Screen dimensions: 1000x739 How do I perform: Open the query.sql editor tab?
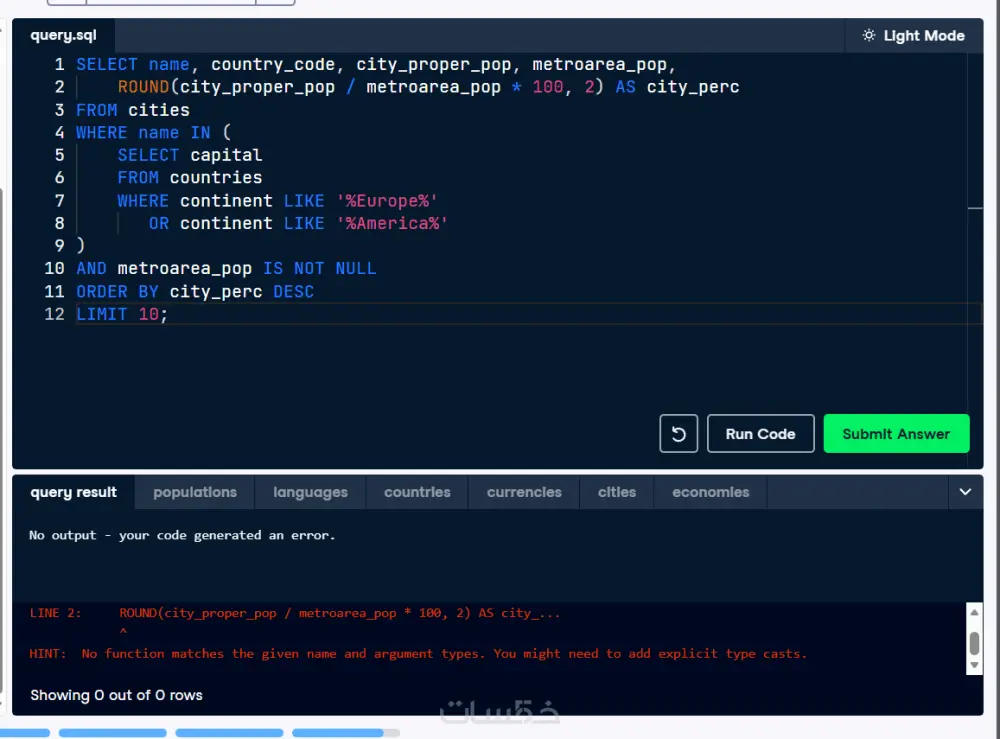[x=63, y=35]
